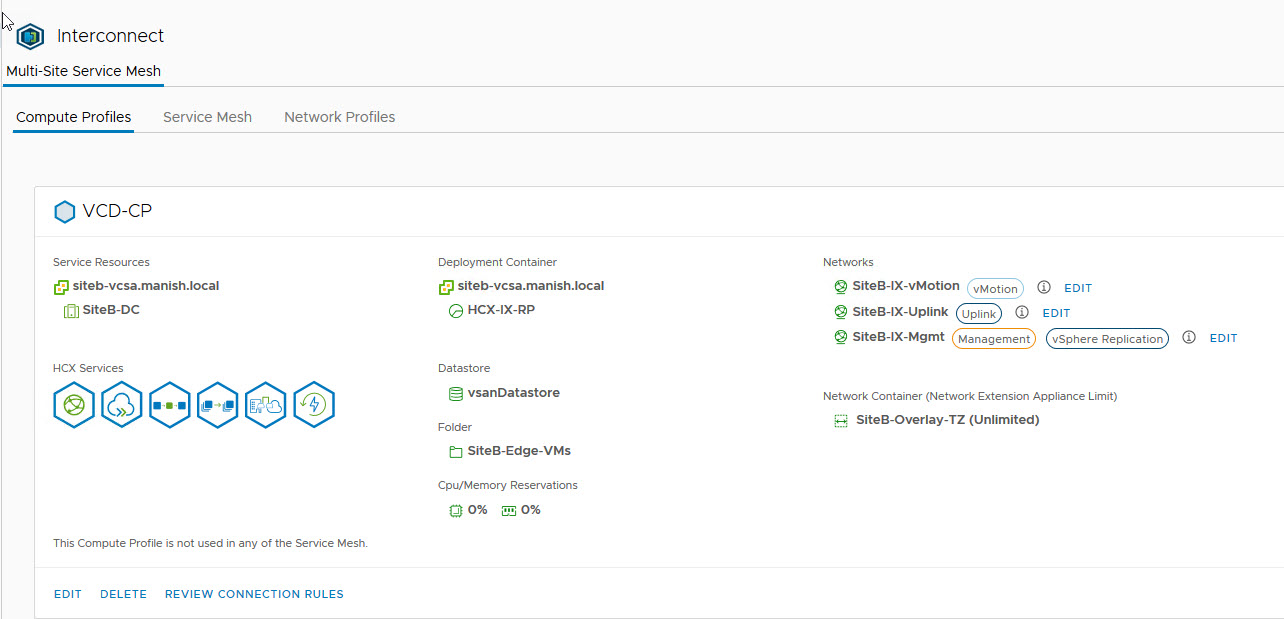The width and height of the screenshot is (1284, 619).
Task: Click the three connected squares service icon
Action: [x=170, y=405]
